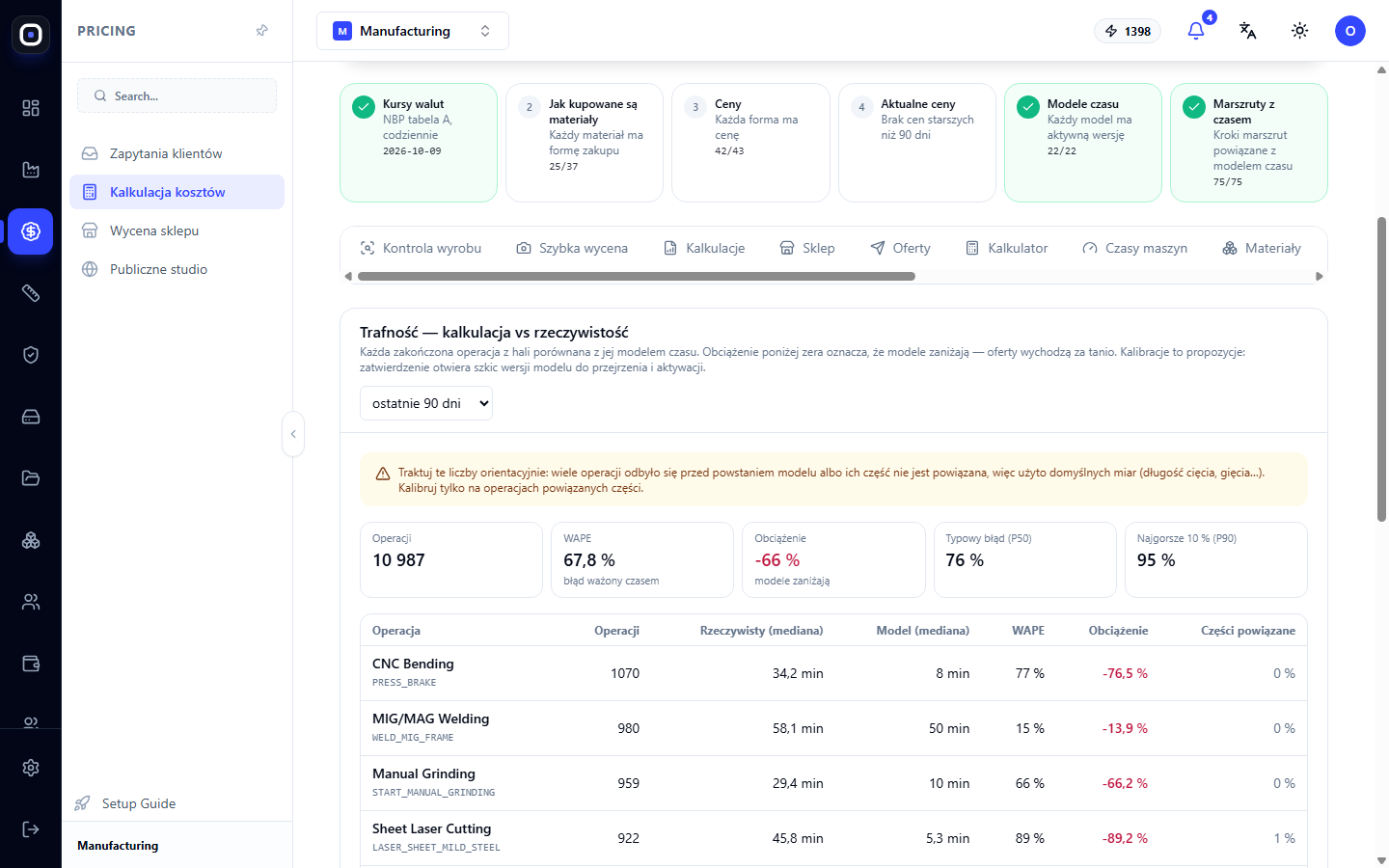1389x868 pixels.
Task: Open the Kalkulacje tab
Action: pos(704,248)
